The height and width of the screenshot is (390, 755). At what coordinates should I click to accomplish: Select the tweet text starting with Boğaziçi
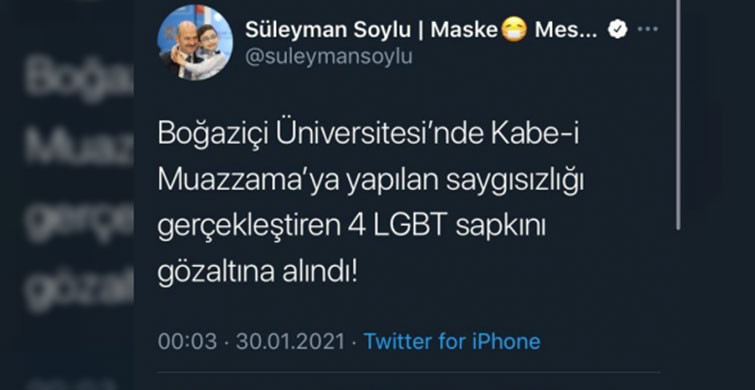click(x=371, y=204)
